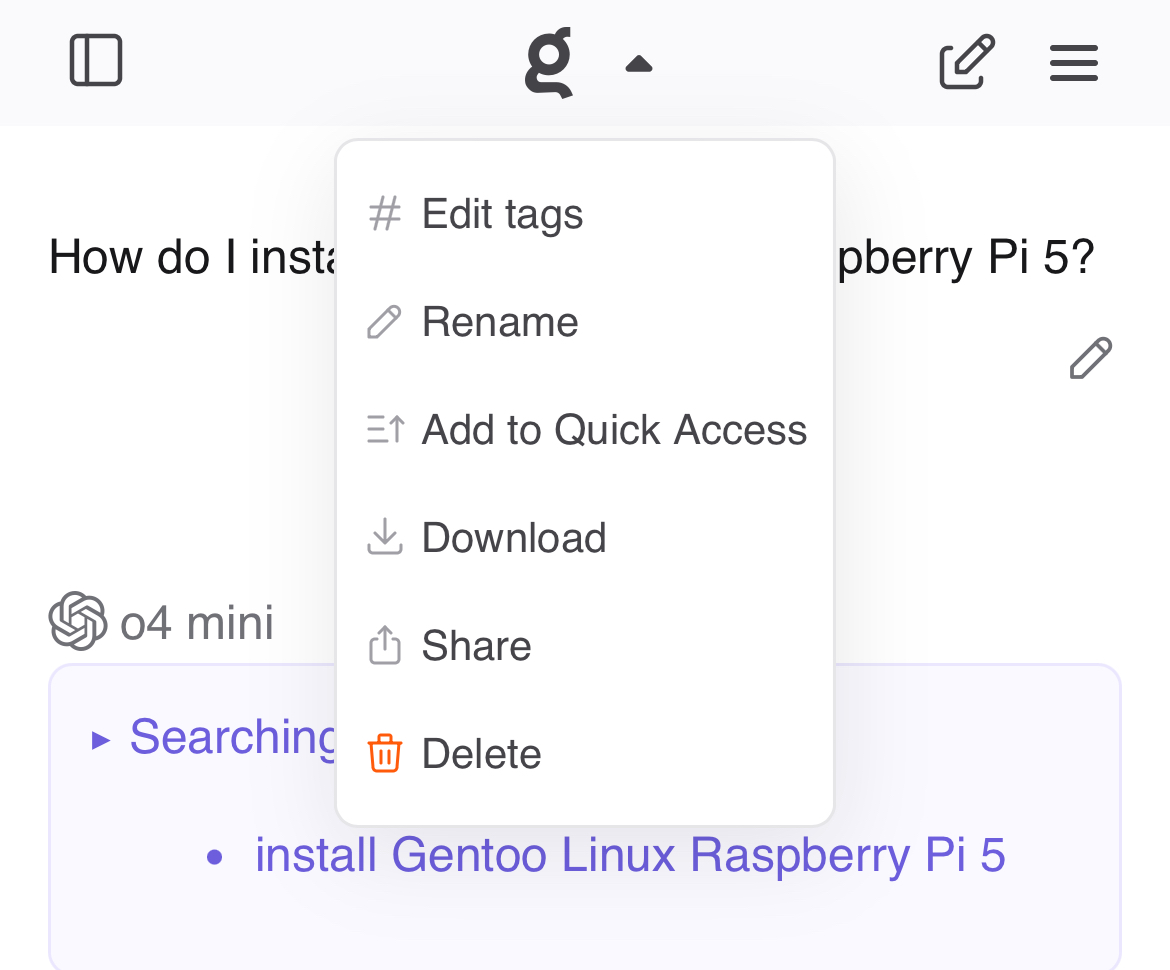Open the hamburger menu
Image resolution: width=1170 pixels, height=970 pixels.
(x=1074, y=63)
